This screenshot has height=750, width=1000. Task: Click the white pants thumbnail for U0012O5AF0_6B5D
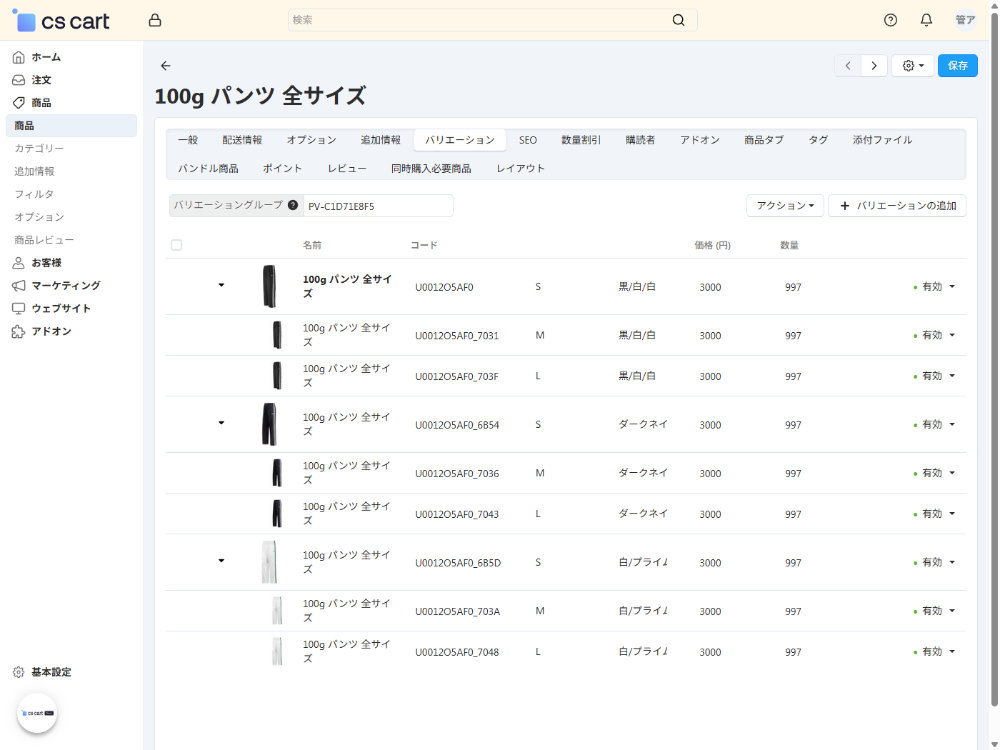pyautogui.click(x=269, y=562)
